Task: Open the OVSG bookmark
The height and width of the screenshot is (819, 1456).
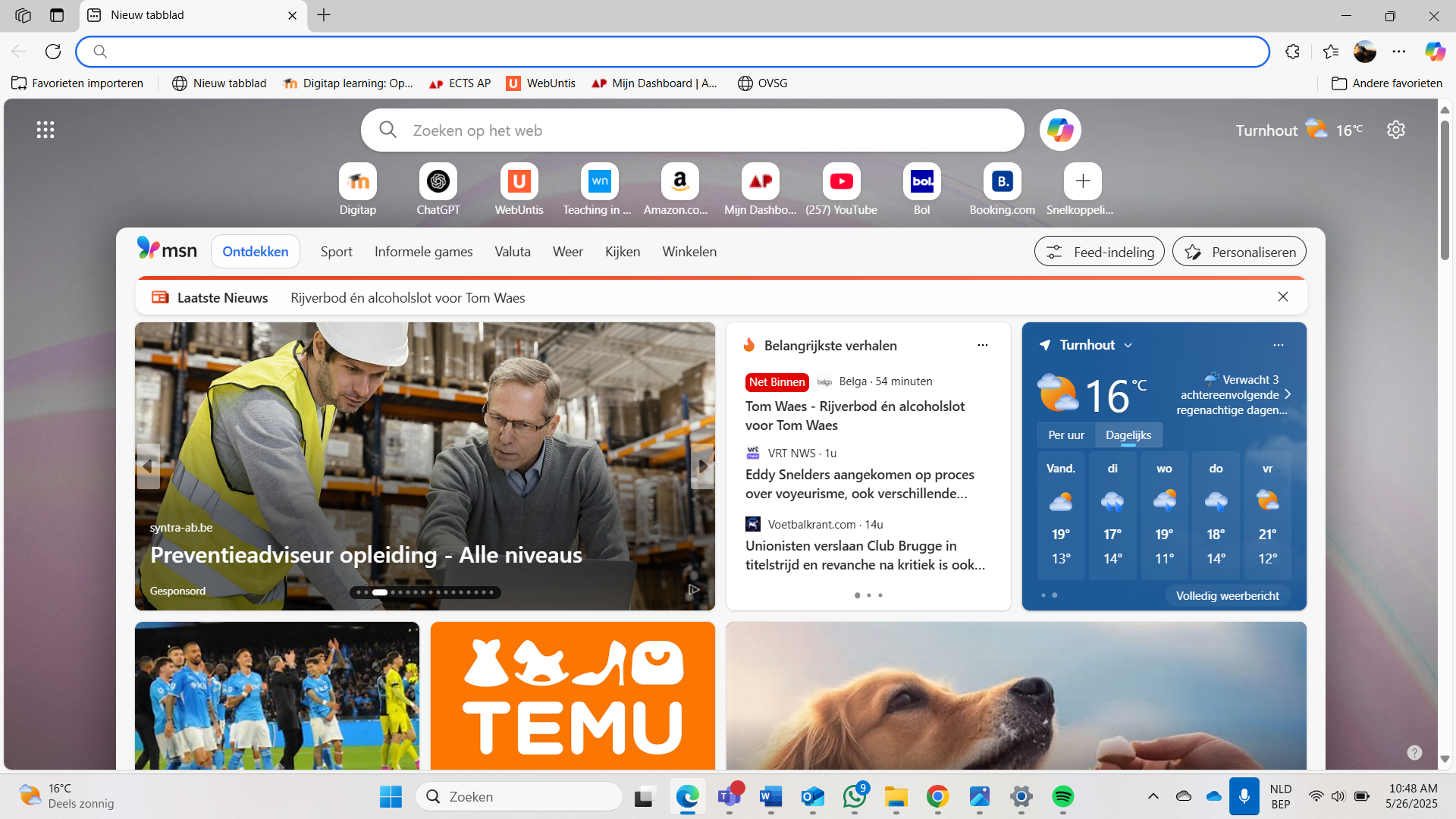Action: [x=763, y=83]
